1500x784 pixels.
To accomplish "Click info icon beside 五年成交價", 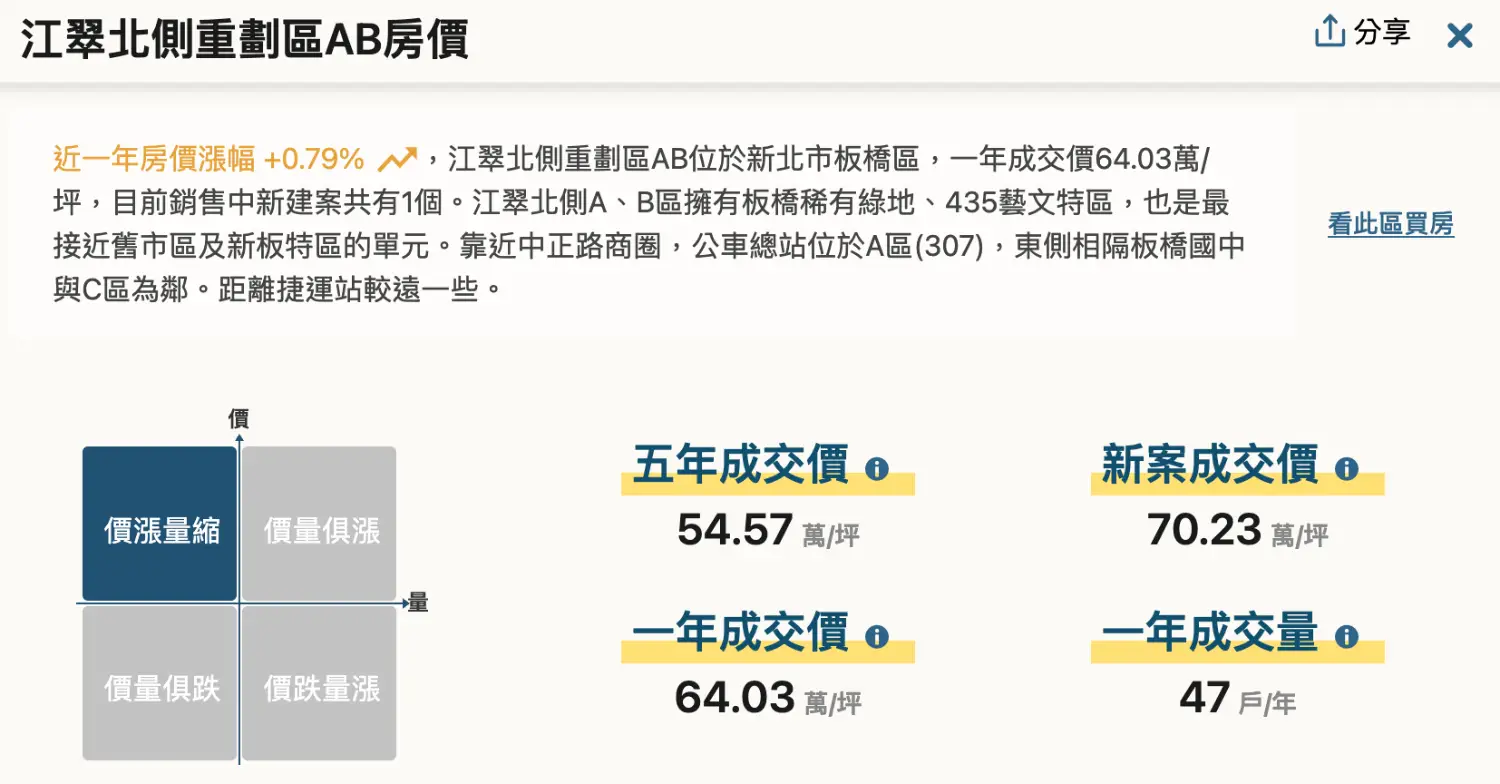I will pos(877,468).
